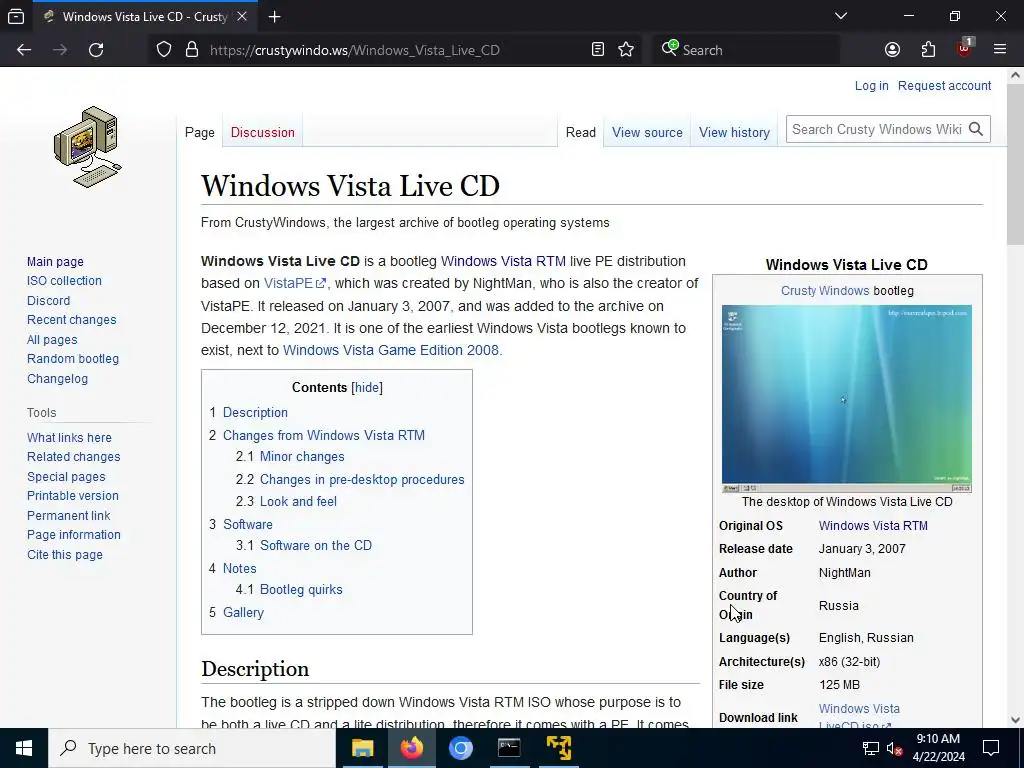Open the ISO collection link
Viewport: 1024px width, 768px height.
pos(64,281)
